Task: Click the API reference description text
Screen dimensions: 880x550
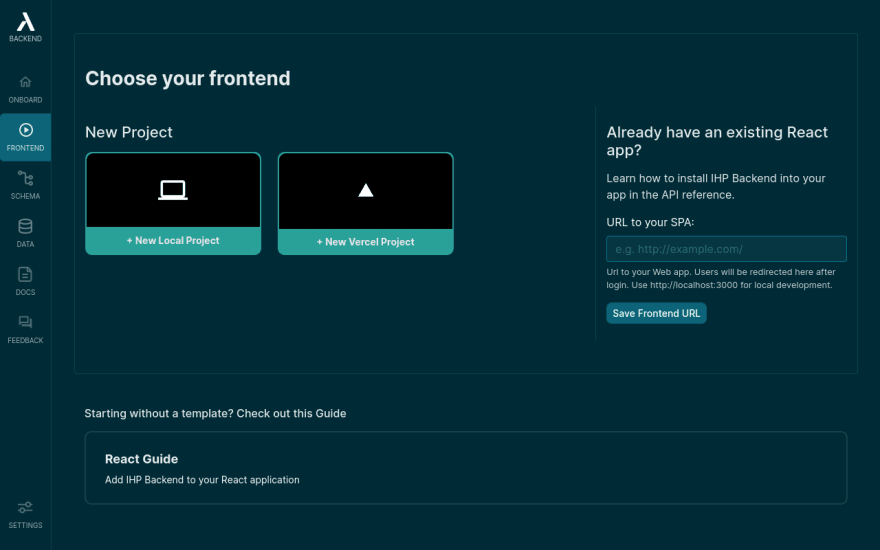Action: [x=716, y=186]
